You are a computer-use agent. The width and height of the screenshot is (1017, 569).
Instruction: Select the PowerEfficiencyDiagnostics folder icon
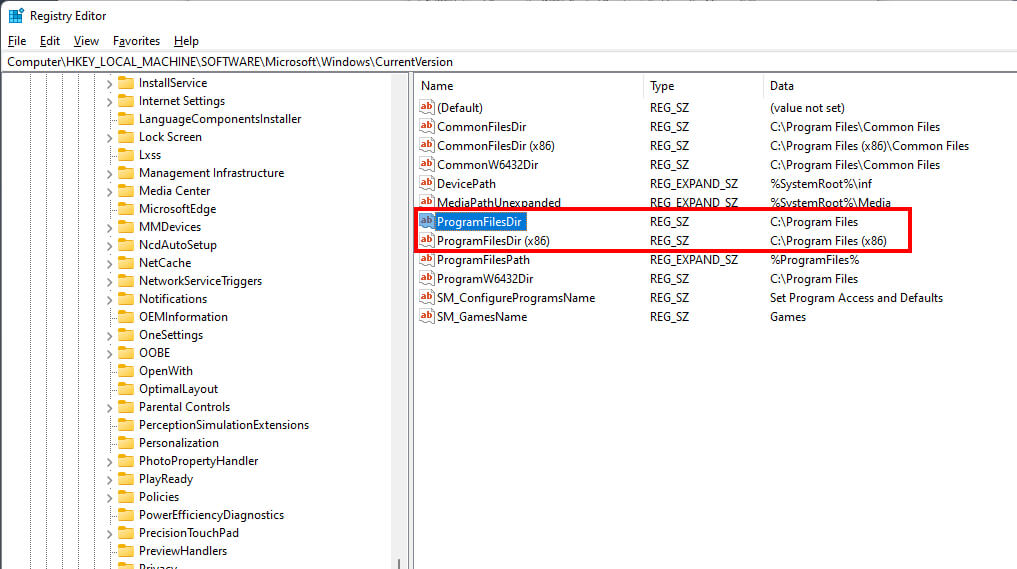point(126,515)
